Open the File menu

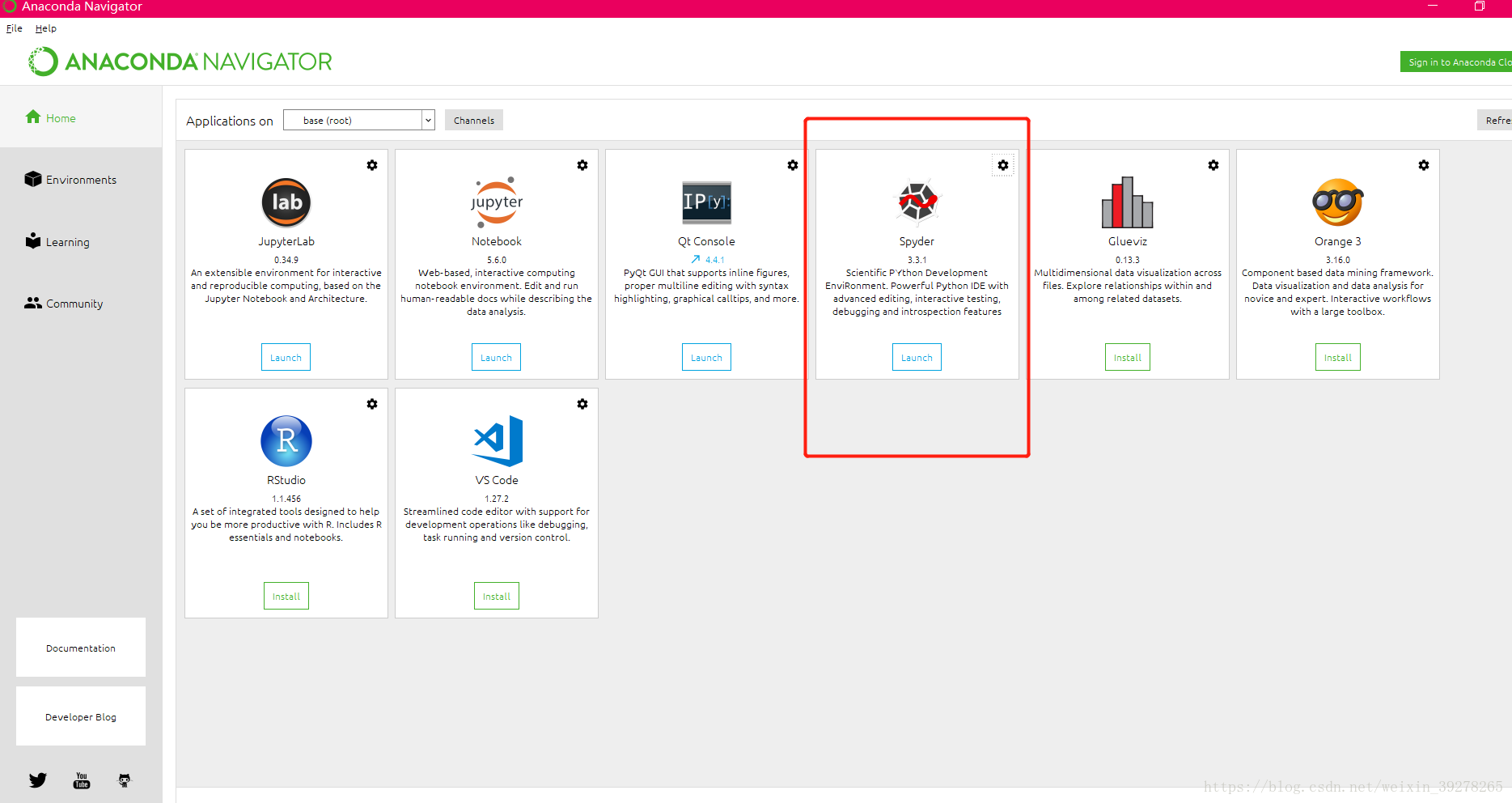[x=15, y=28]
